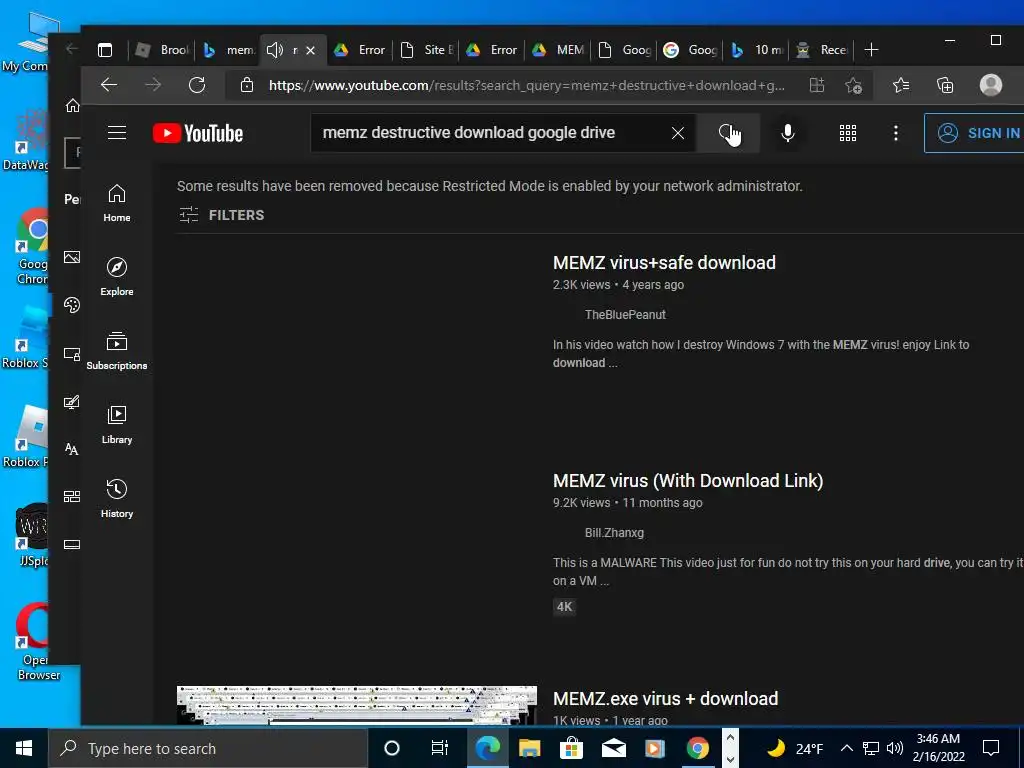Open Edge Collections
The image size is (1024, 768).
[x=945, y=85]
